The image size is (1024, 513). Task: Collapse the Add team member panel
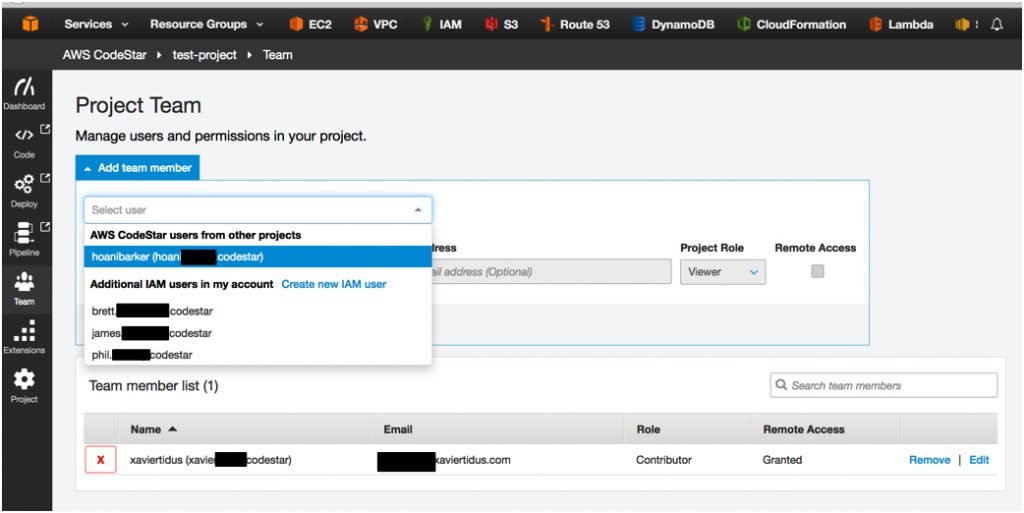(x=138, y=168)
